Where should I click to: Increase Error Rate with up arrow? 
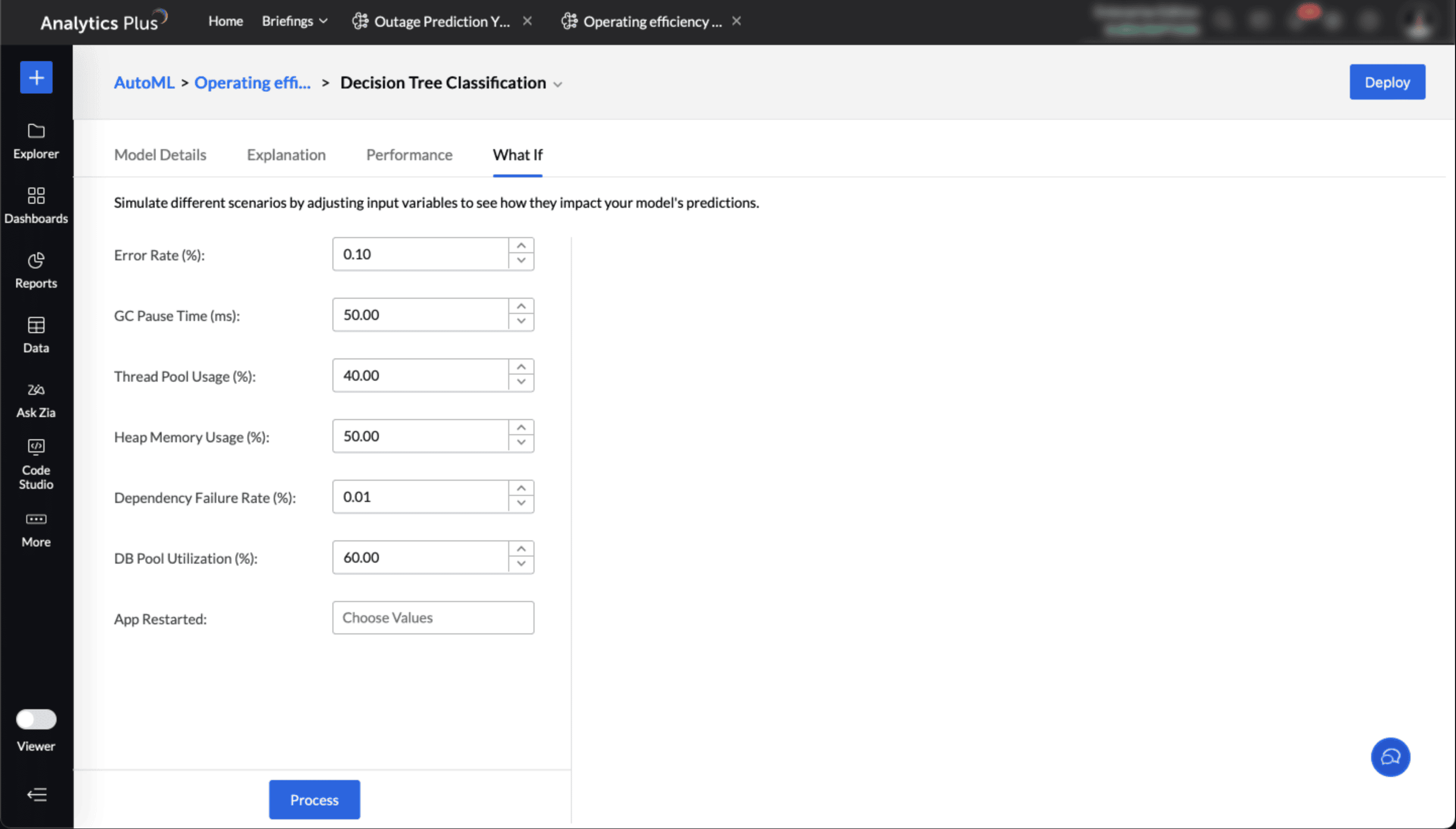(520, 246)
